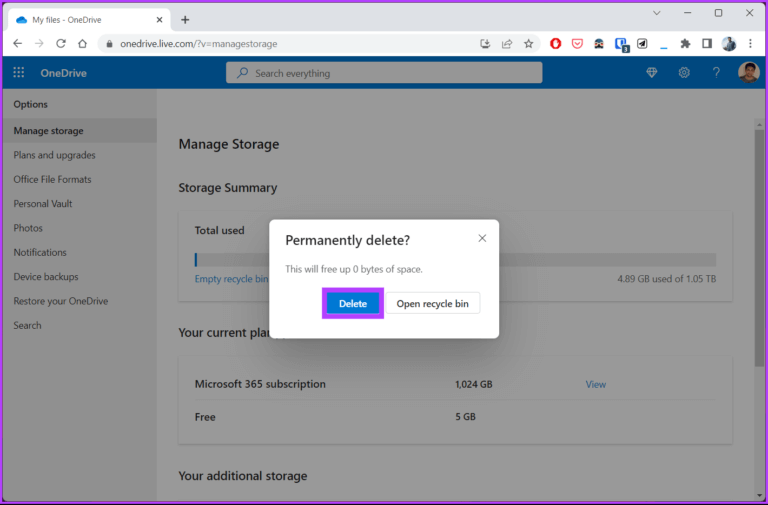View the Microsoft 365 subscription
This screenshot has width=768, height=505.
pos(596,385)
